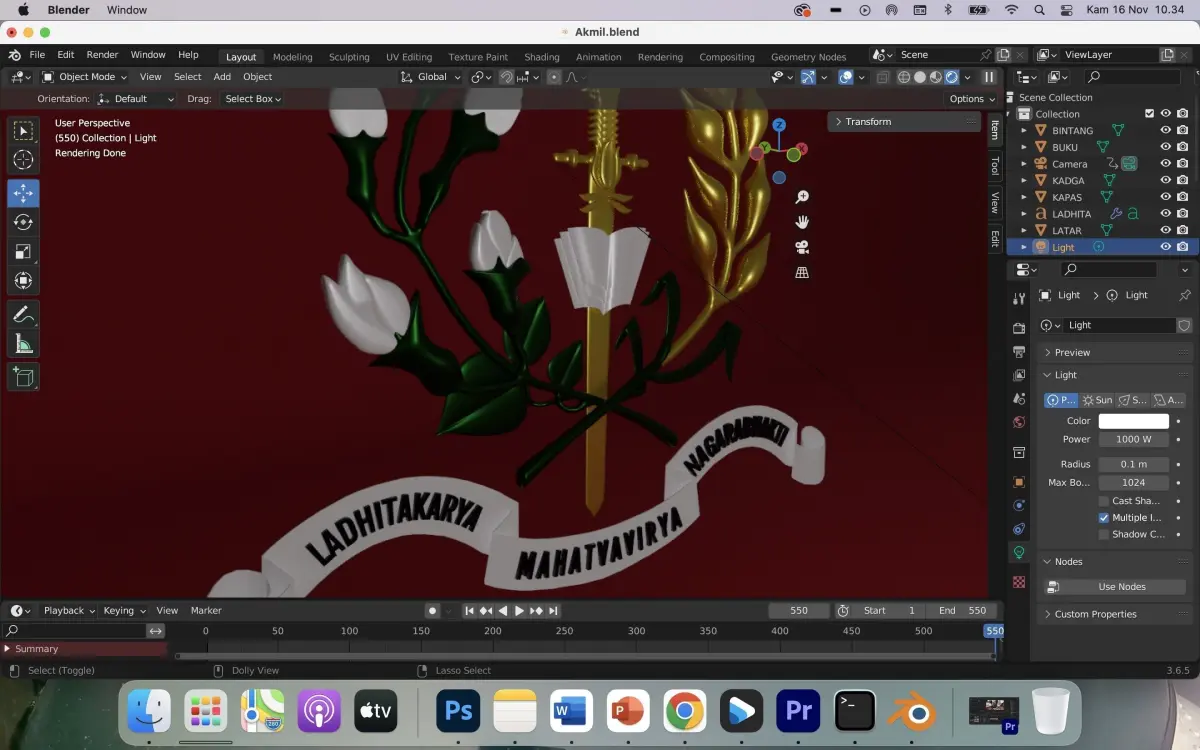
Task: Open the Options dropdown
Action: tap(972, 99)
